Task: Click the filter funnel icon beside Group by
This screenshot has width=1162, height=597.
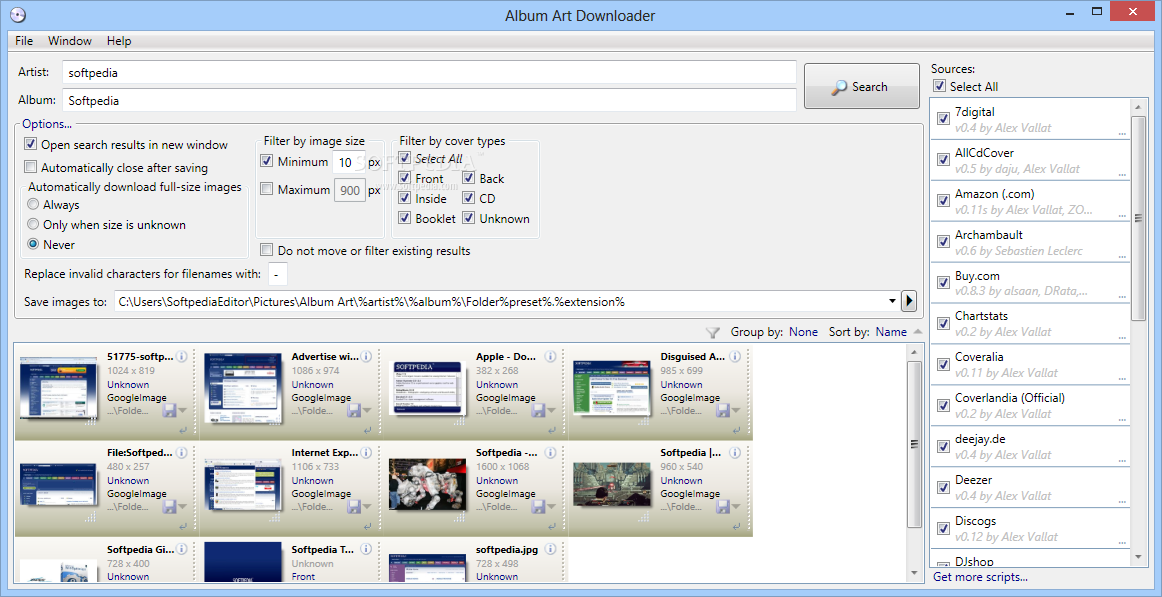Action: pyautogui.click(x=712, y=333)
